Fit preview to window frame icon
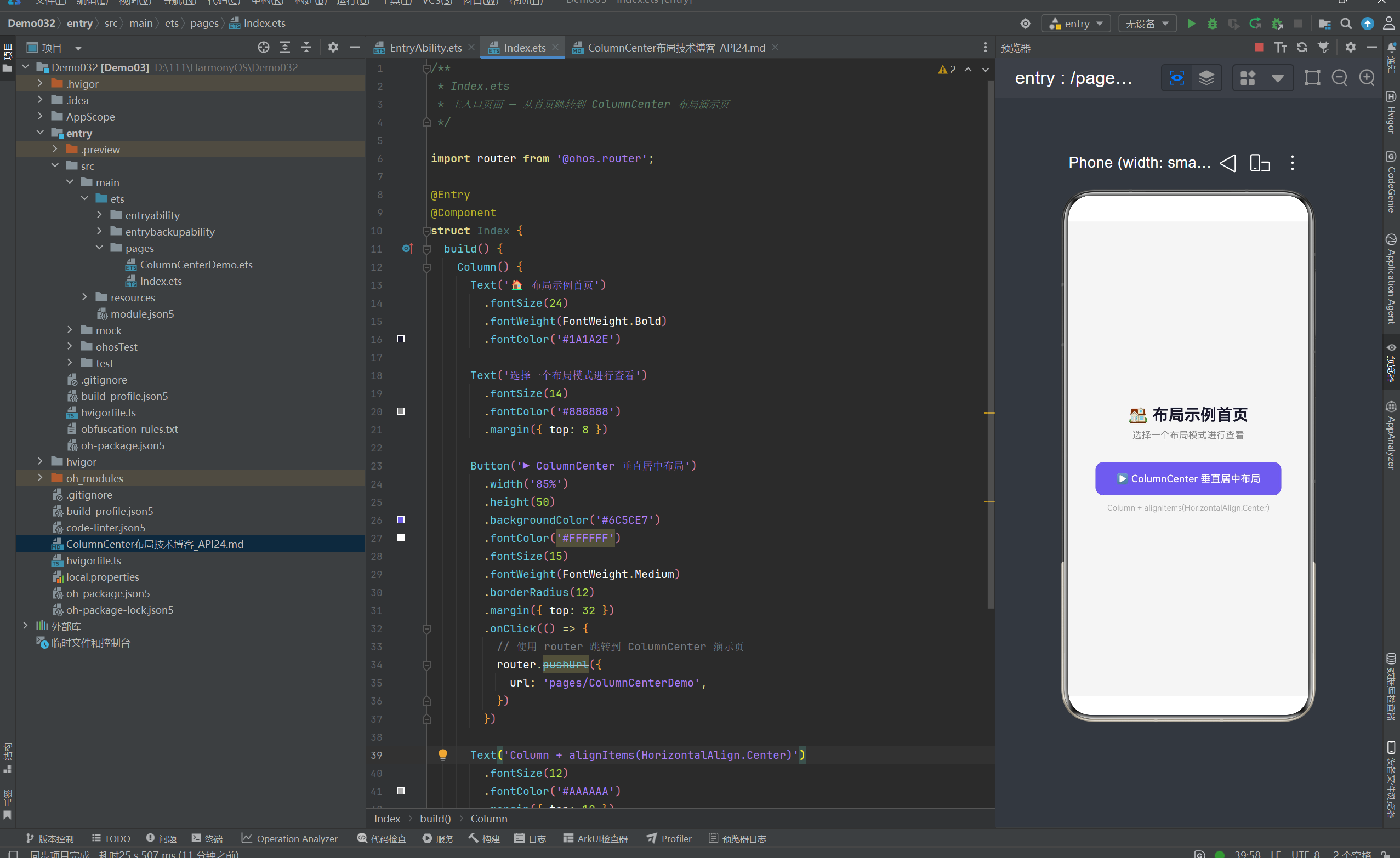The image size is (1400, 858). click(1312, 77)
